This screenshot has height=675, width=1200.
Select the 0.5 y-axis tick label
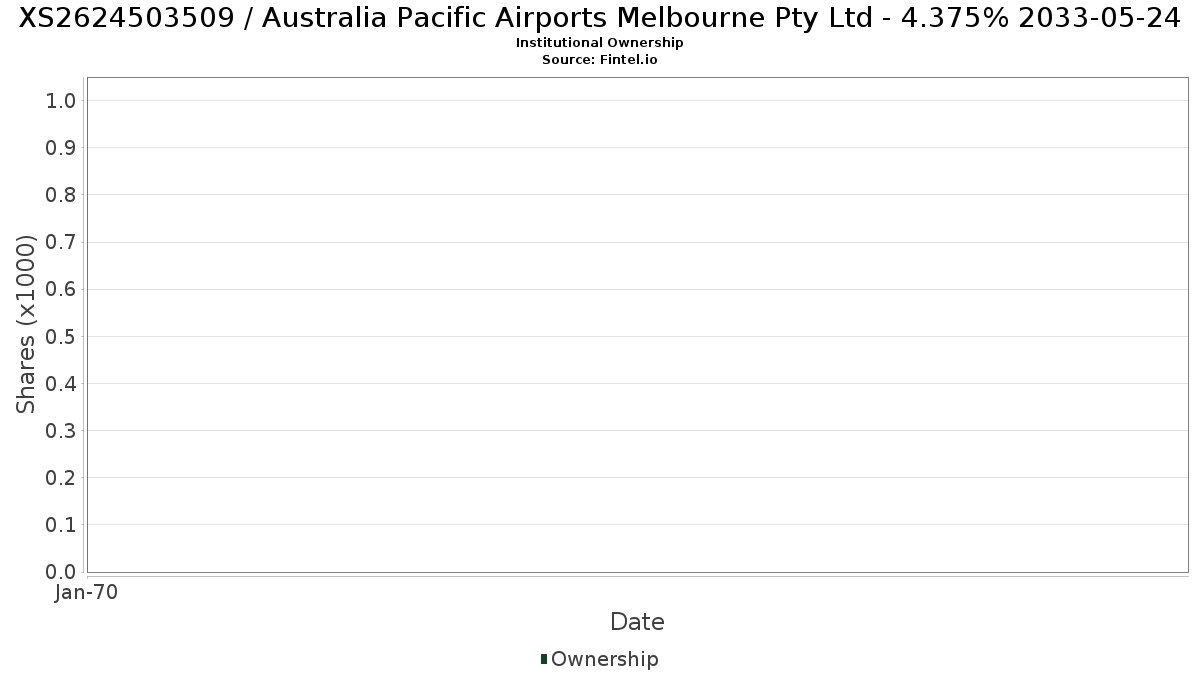click(x=61, y=336)
